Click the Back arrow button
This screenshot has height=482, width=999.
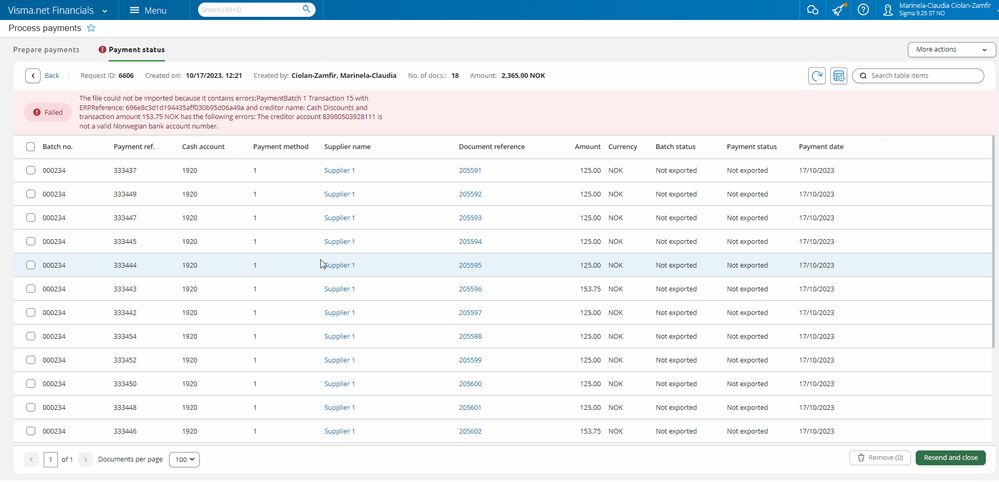click(33, 76)
